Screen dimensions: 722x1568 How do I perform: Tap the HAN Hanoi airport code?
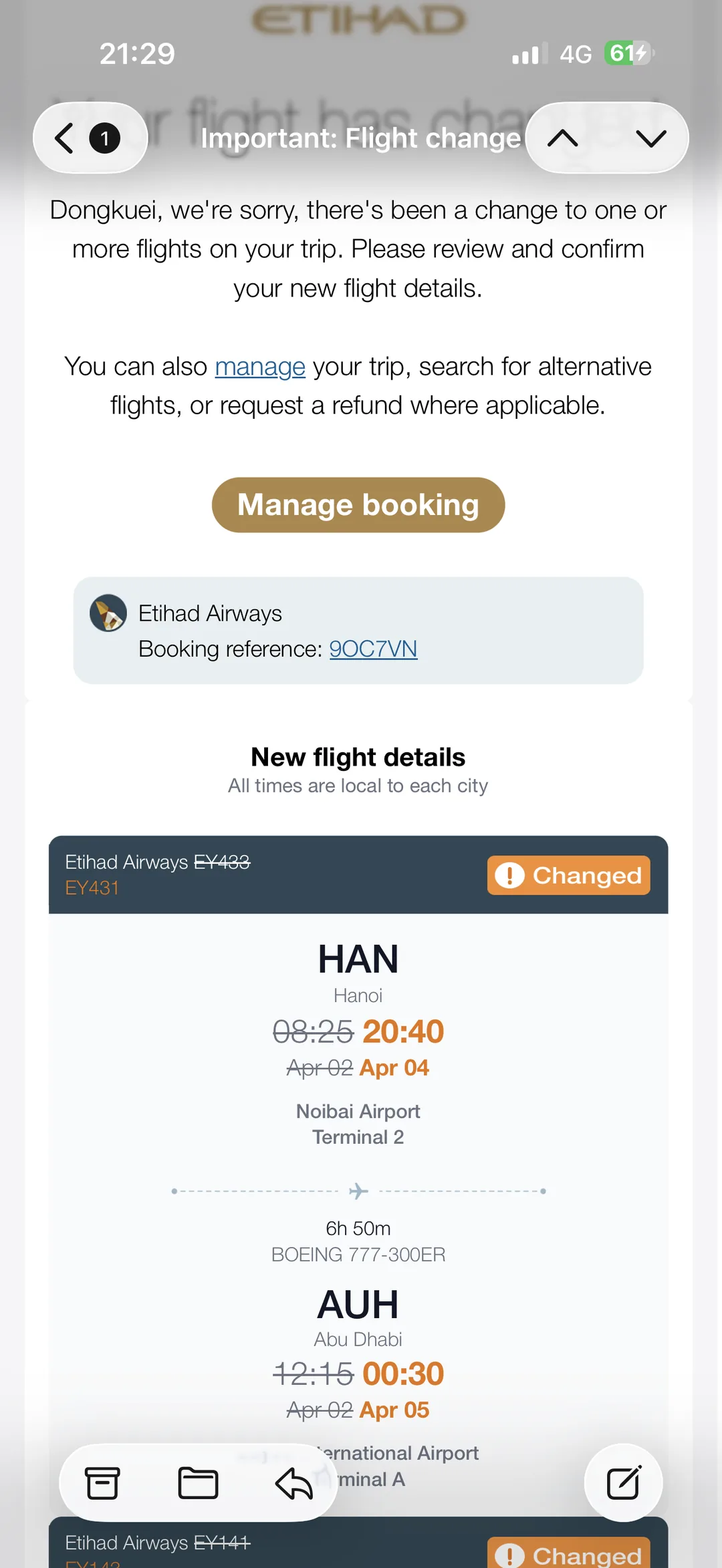pyautogui.click(x=358, y=959)
